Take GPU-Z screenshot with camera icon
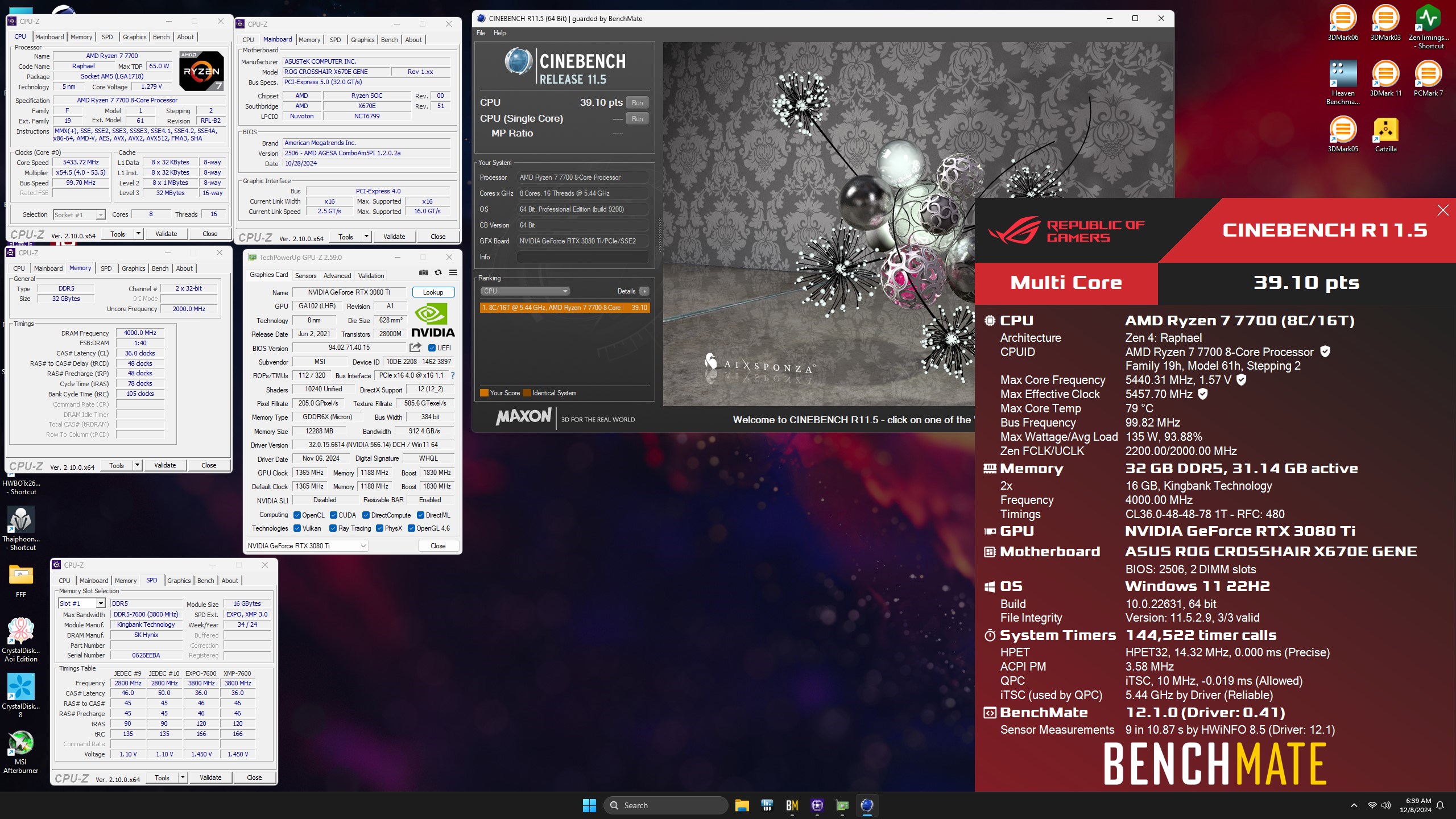1456x819 pixels. [x=423, y=273]
